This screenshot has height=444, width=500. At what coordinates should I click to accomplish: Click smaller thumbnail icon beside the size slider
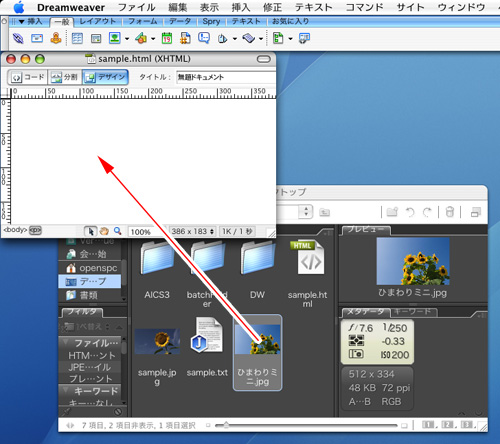(208, 425)
